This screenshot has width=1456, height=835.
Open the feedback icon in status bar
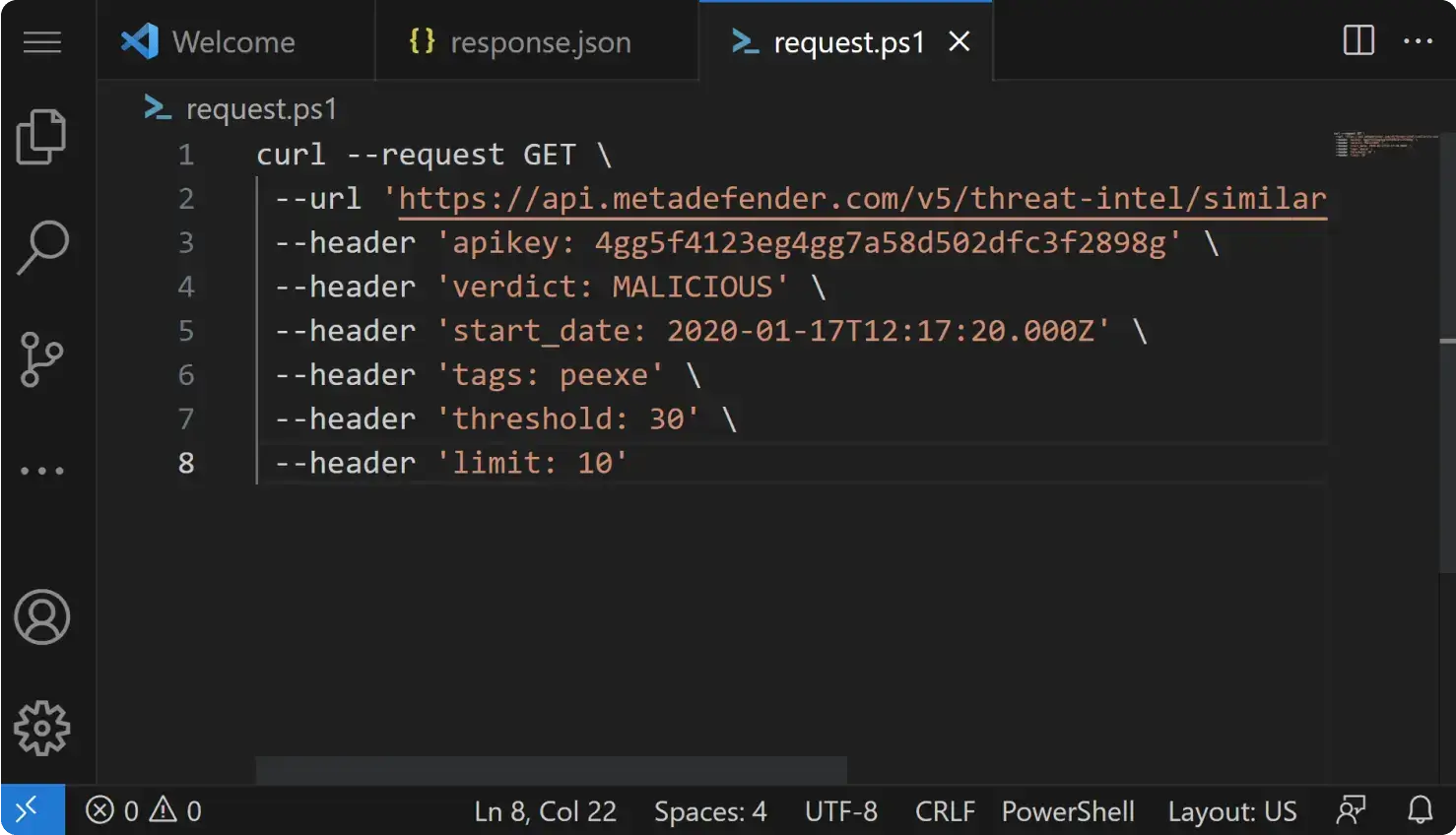click(x=1351, y=810)
